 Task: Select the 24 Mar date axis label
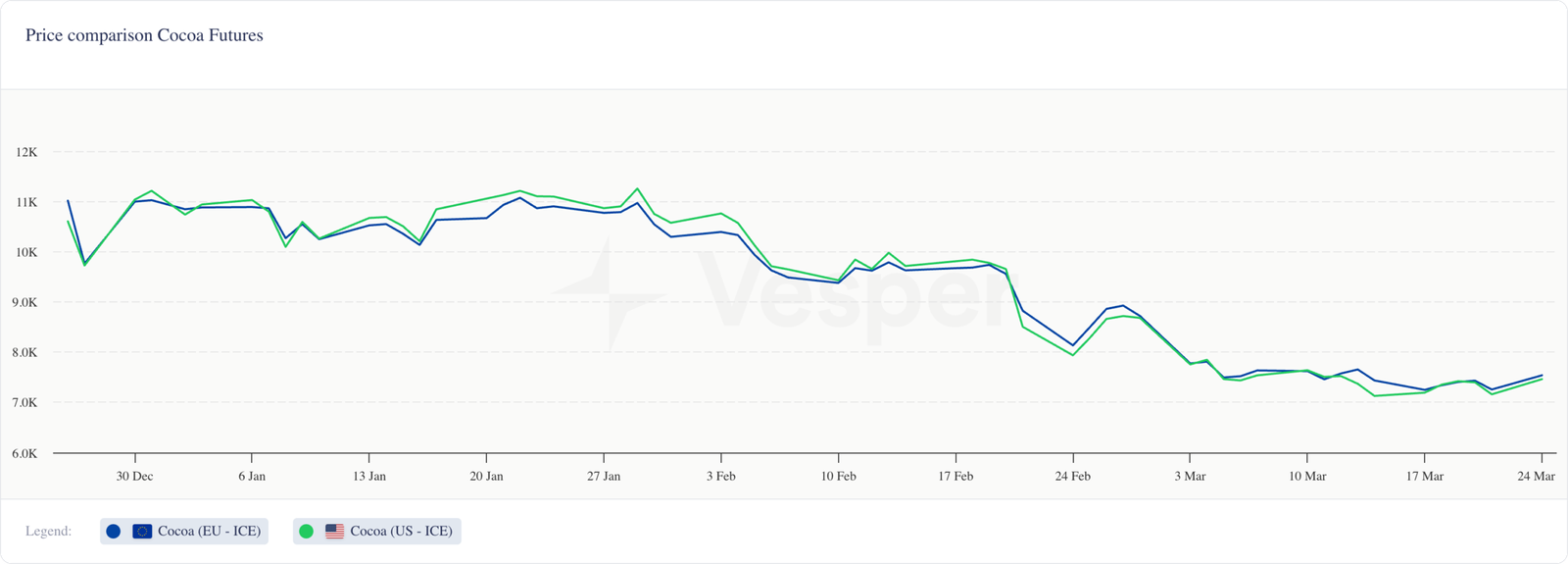tap(1536, 476)
